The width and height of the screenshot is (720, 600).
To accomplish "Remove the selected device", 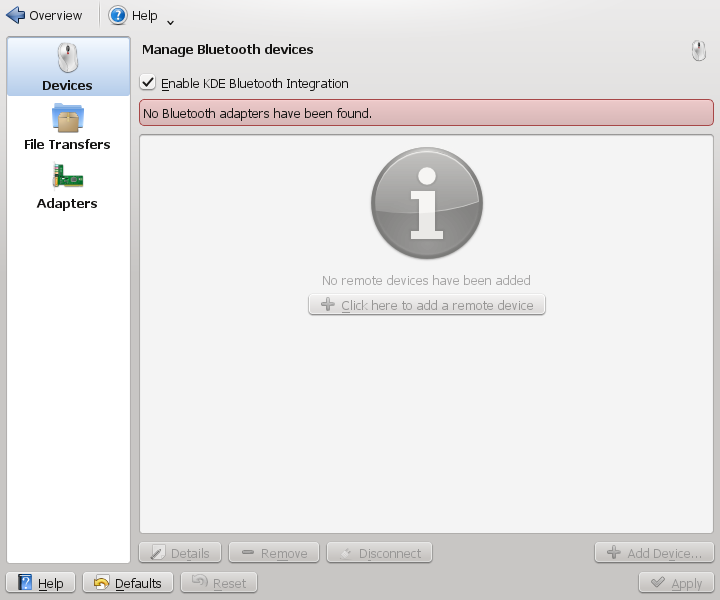I will (x=274, y=553).
